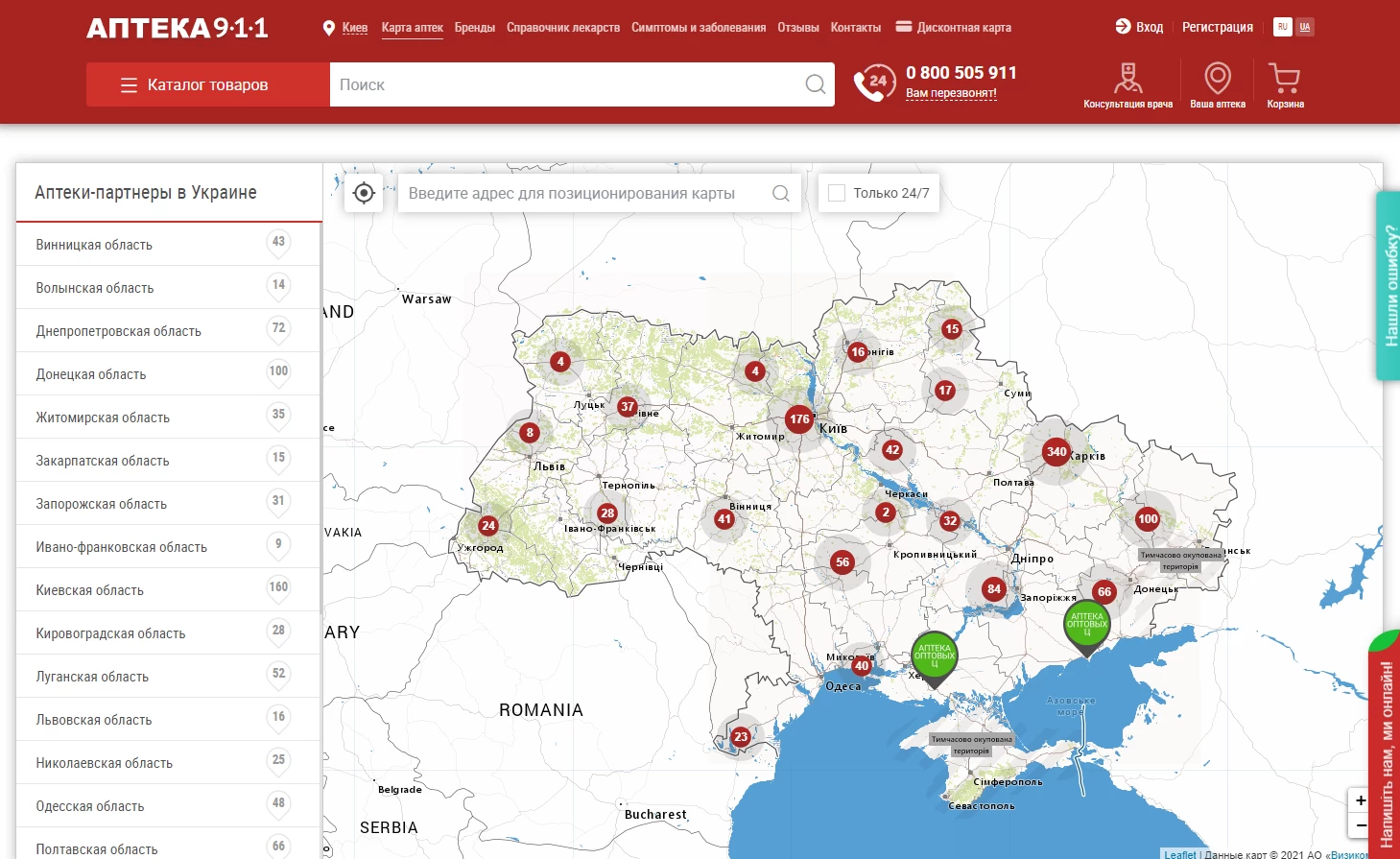
Task: Click the Вход login link
Action: [x=1139, y=27]
